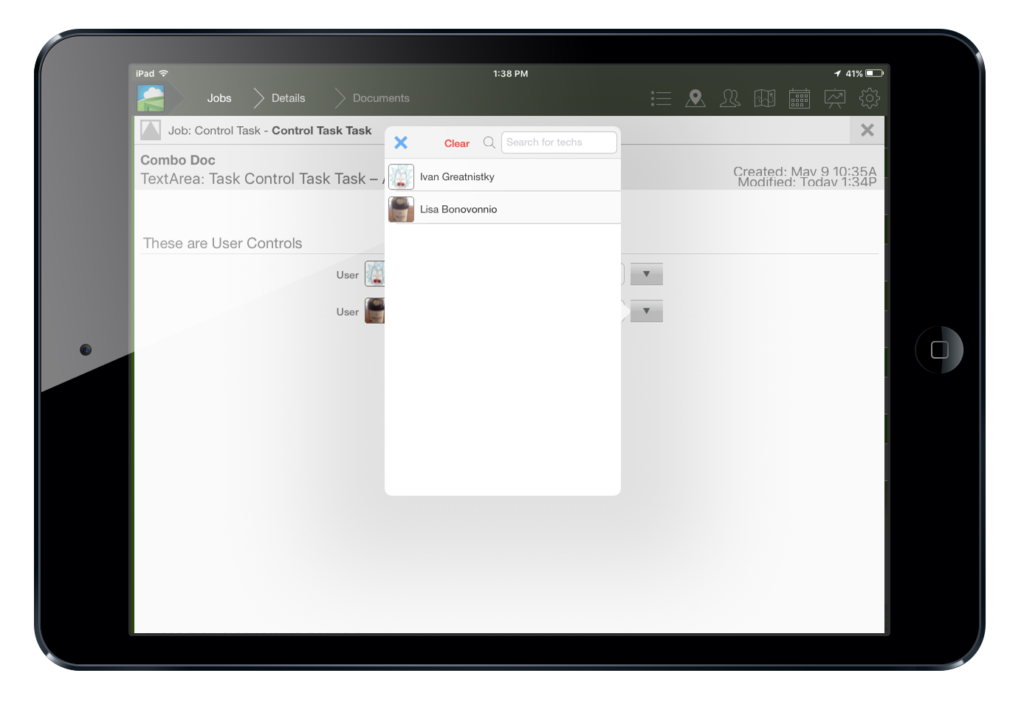
Task: Click the first User control avatar thumbnail
Action: tap(375, 274)
